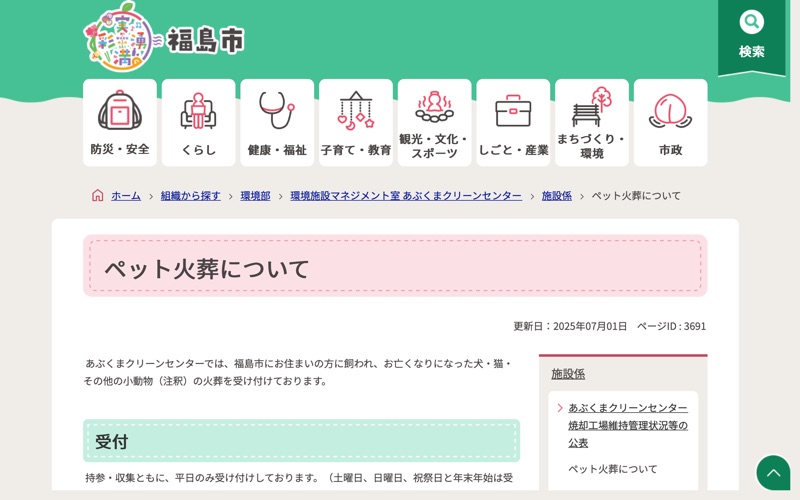Screen dimensions: 800x500
Task: Follow the 環境部 breadcrumb link
Action: tap(255, 195)
